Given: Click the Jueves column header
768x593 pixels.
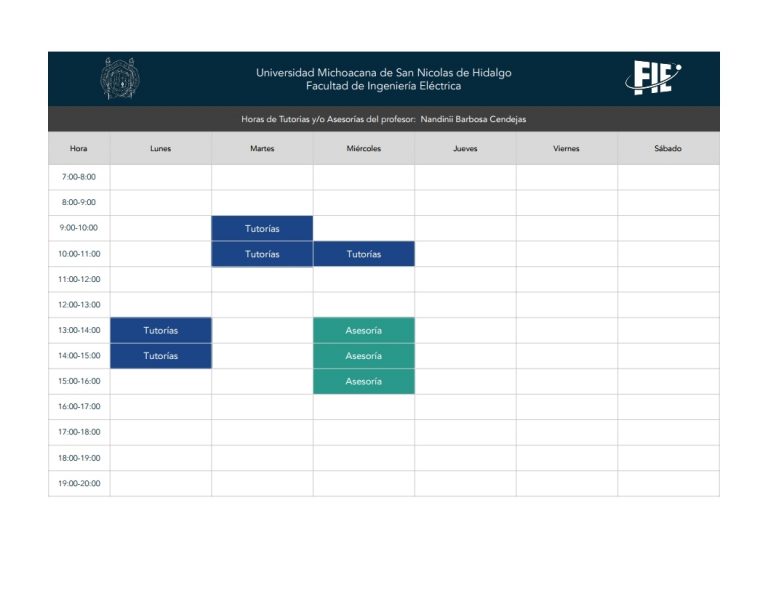Looking at the screenshot, I should point(465,149).
